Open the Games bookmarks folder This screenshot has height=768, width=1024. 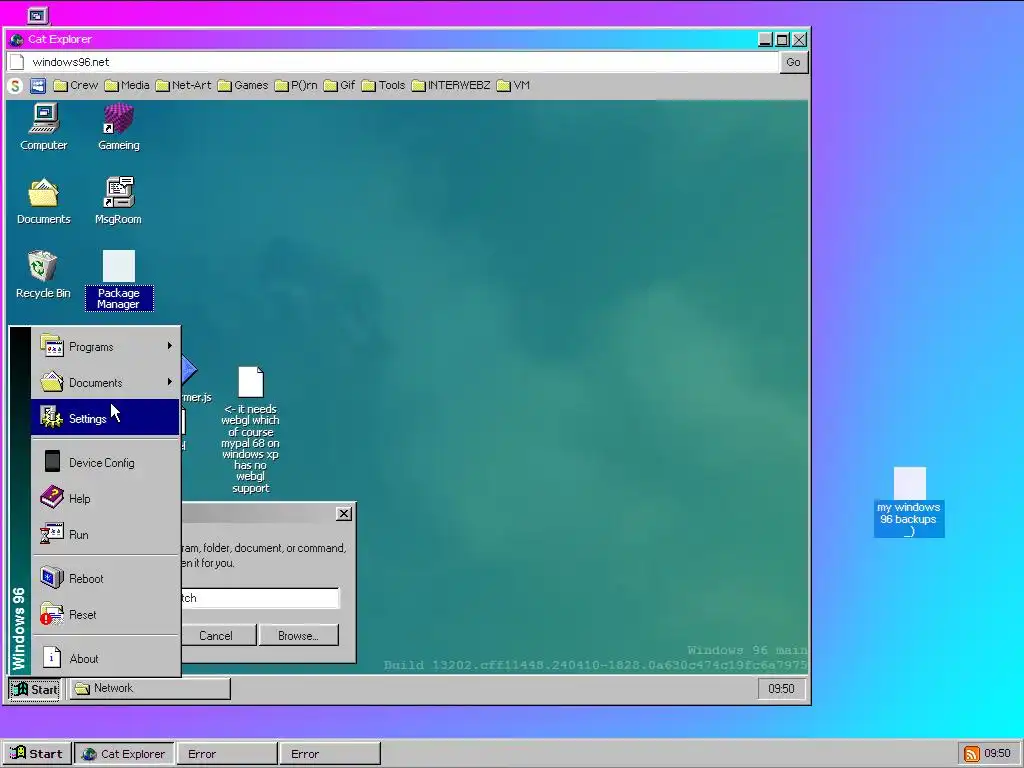tap(242, 86)
